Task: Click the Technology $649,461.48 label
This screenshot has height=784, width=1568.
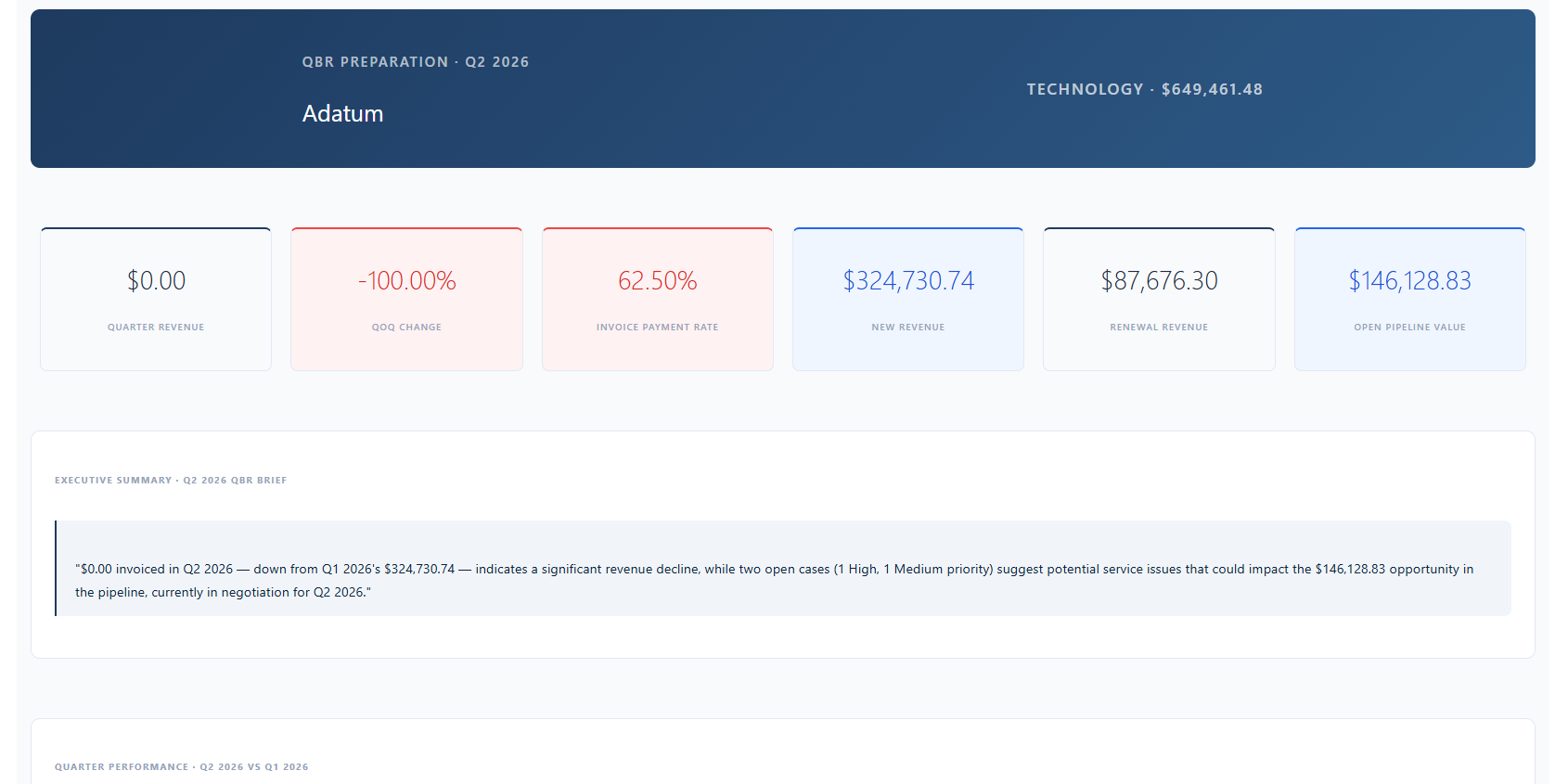Action: click(1144, 89)
